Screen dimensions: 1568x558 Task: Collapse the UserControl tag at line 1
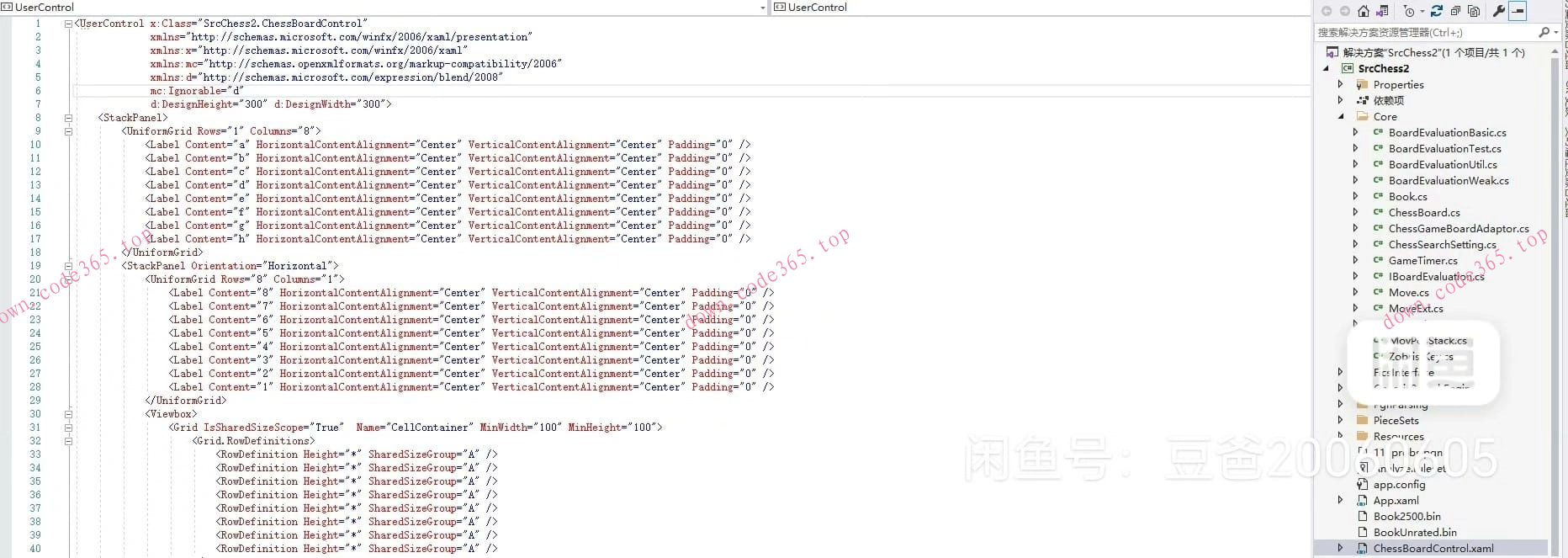68,24
